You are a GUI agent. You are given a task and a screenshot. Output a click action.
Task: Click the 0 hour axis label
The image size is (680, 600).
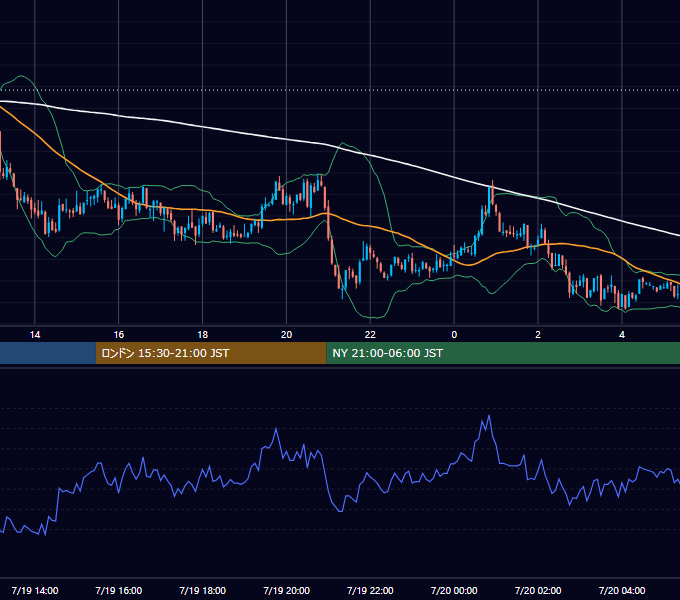tap(454, 335)
